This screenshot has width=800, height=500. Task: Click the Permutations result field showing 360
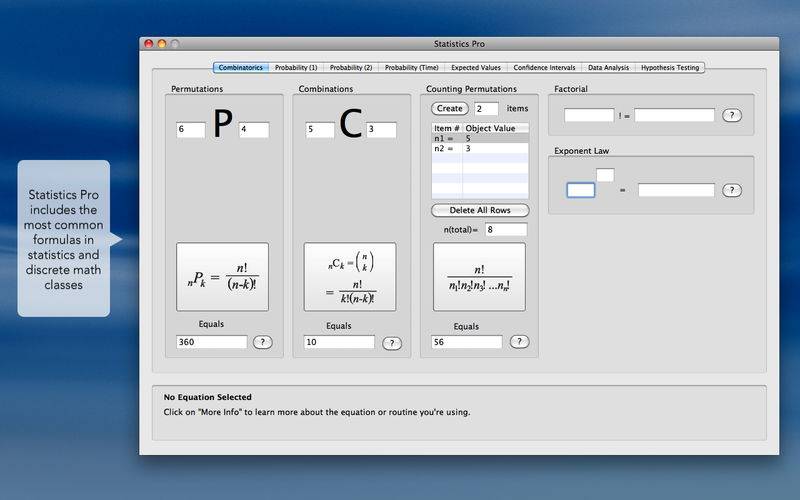click(x=212, y=342)
